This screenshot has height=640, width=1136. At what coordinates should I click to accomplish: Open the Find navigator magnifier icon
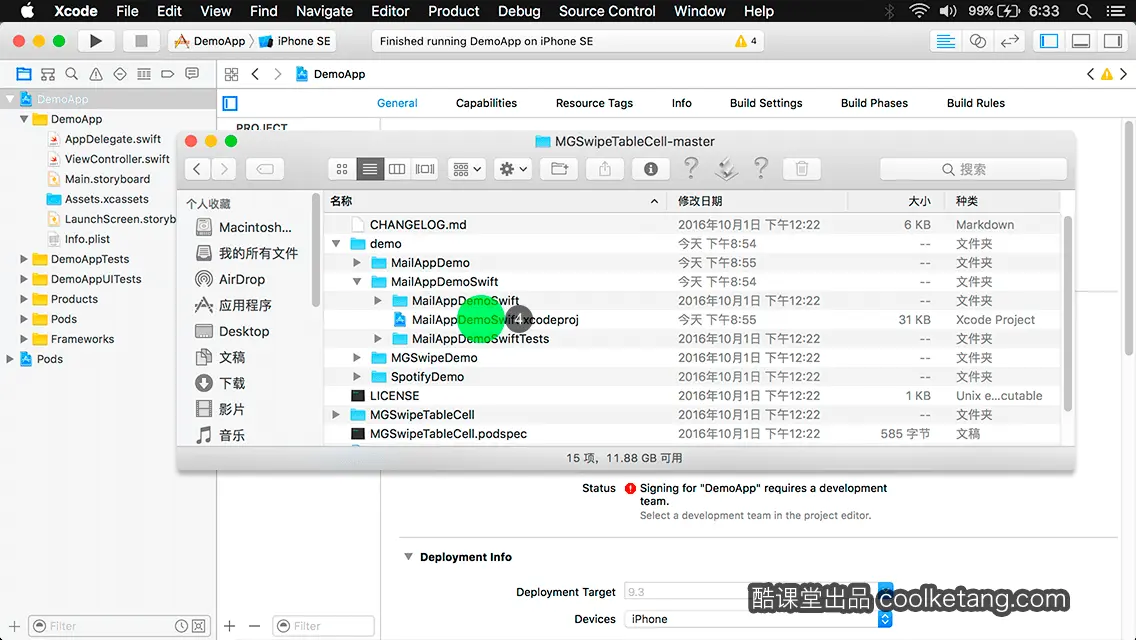click(72, 74)
